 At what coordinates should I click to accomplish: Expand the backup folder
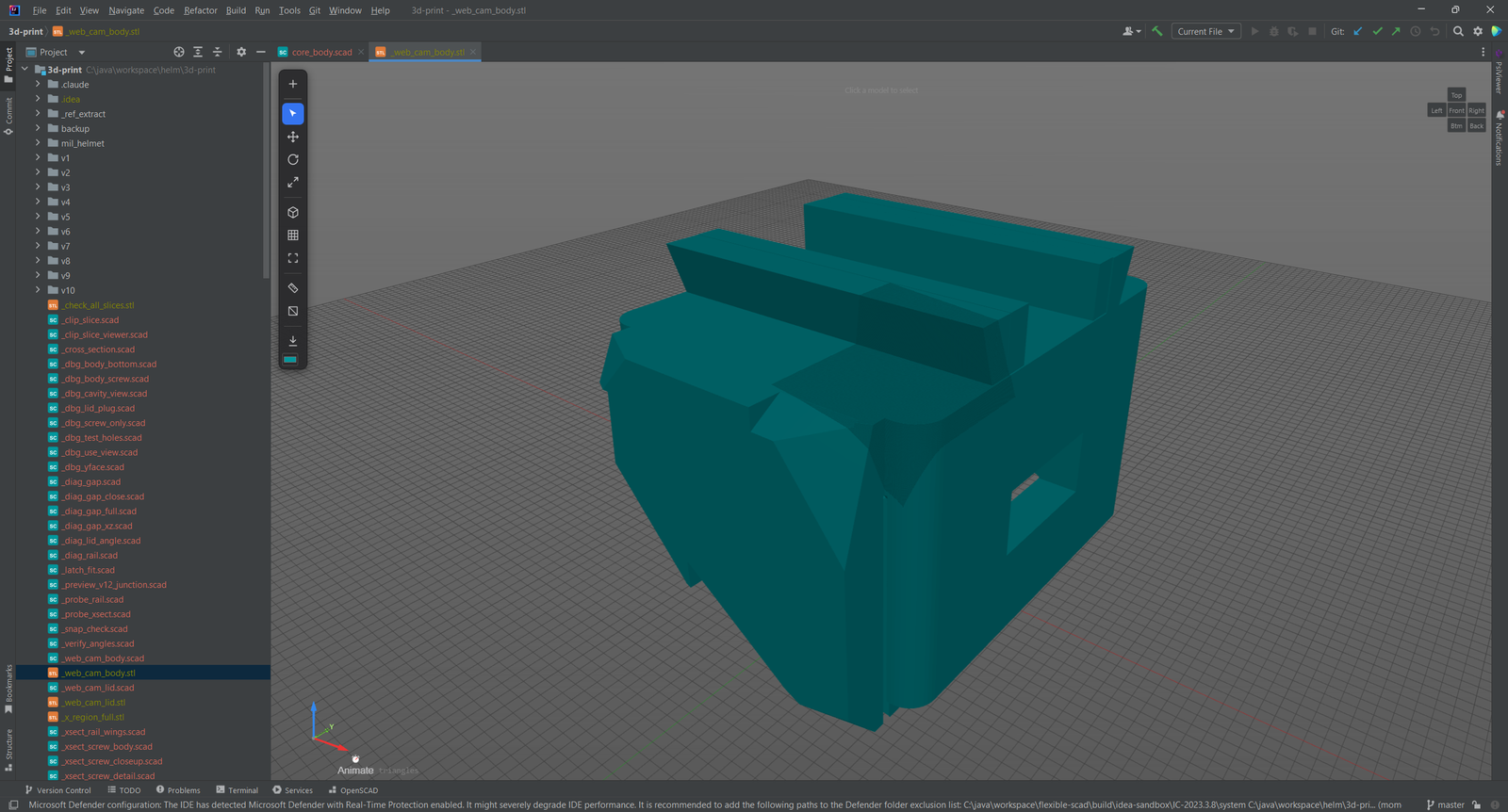point(38,128)
